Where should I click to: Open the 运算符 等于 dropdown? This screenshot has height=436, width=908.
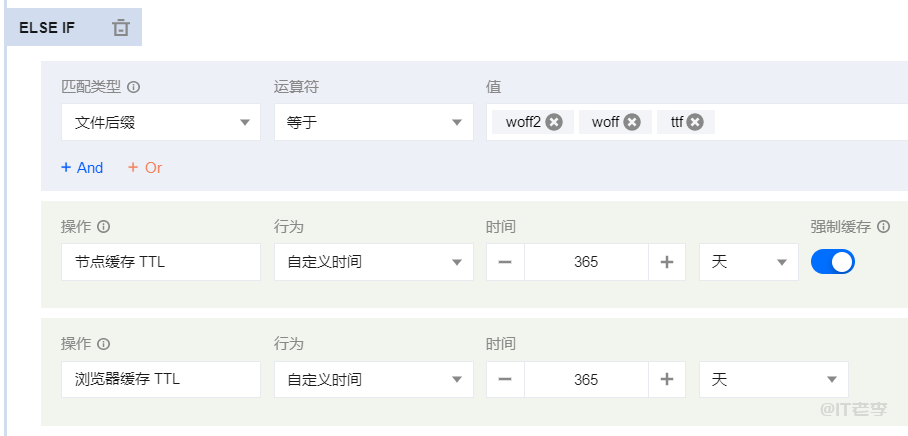[x=373, y=122]
